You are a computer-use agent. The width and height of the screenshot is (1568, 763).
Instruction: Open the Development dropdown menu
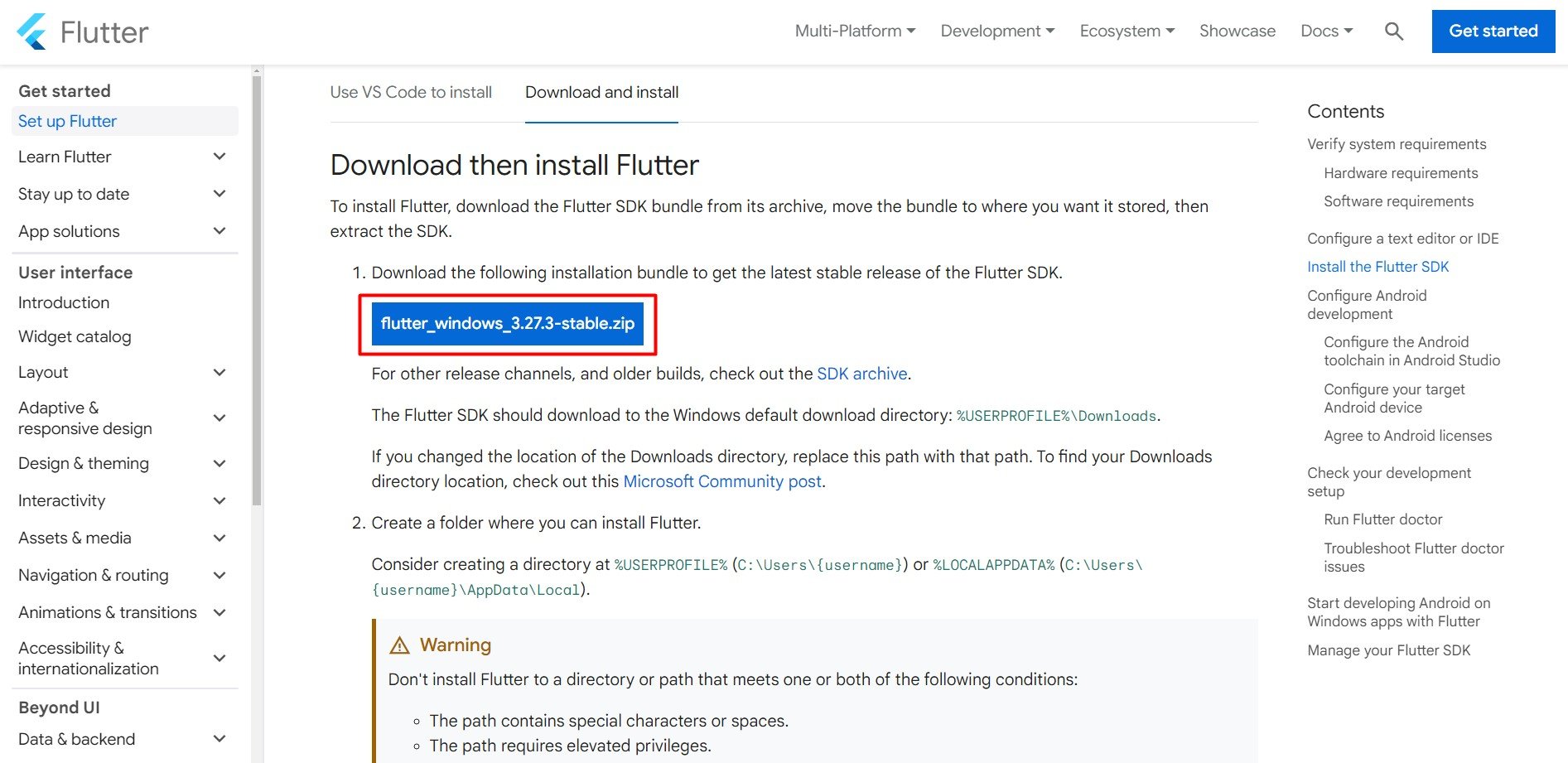[x=997, y=31]
